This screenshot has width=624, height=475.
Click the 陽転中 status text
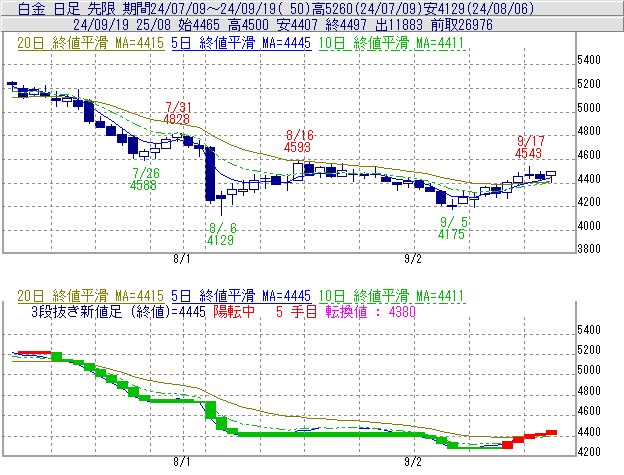point(234,311)
